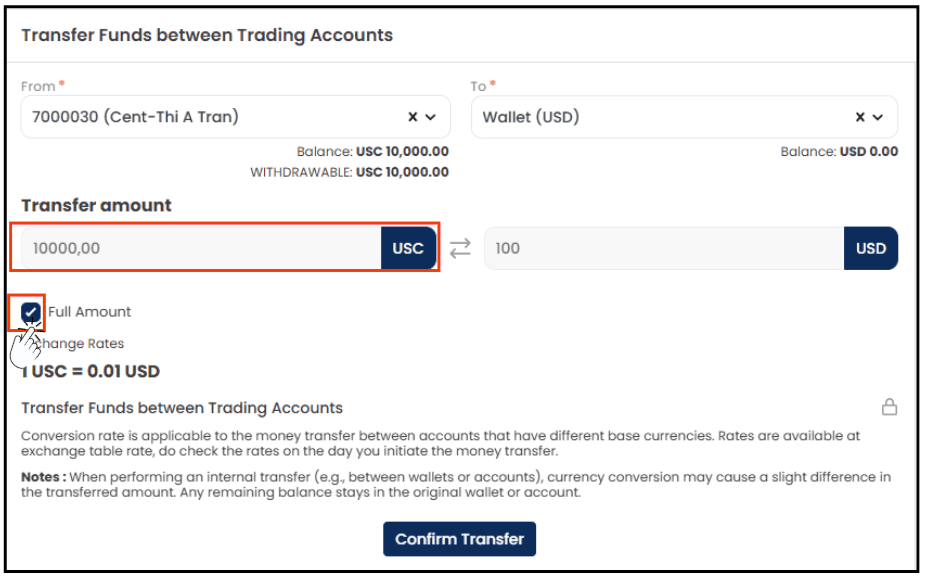
Task: Click the USC transfer amount input field
Action: (x=202, y=248)
